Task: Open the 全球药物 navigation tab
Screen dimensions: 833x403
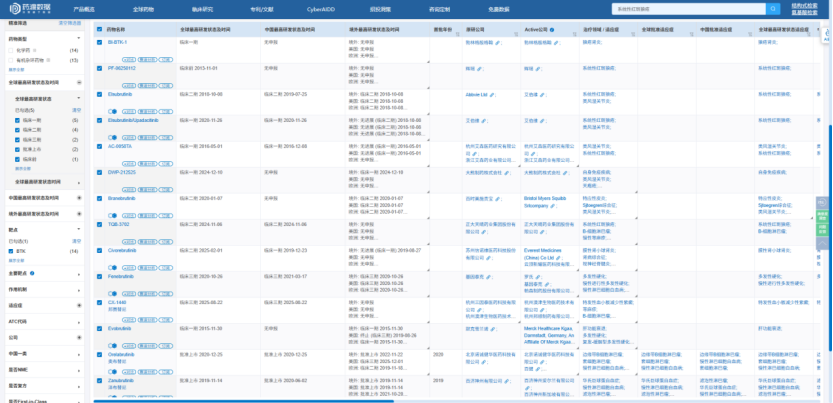Action: click(144, 8)
